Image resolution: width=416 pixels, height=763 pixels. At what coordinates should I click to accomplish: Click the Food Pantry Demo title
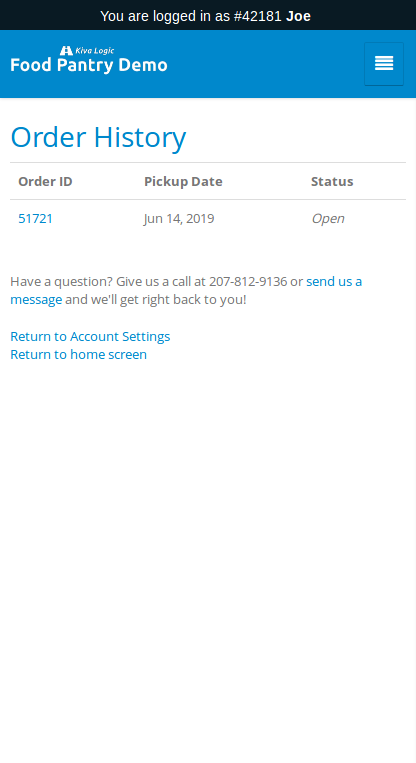point(89,65)
